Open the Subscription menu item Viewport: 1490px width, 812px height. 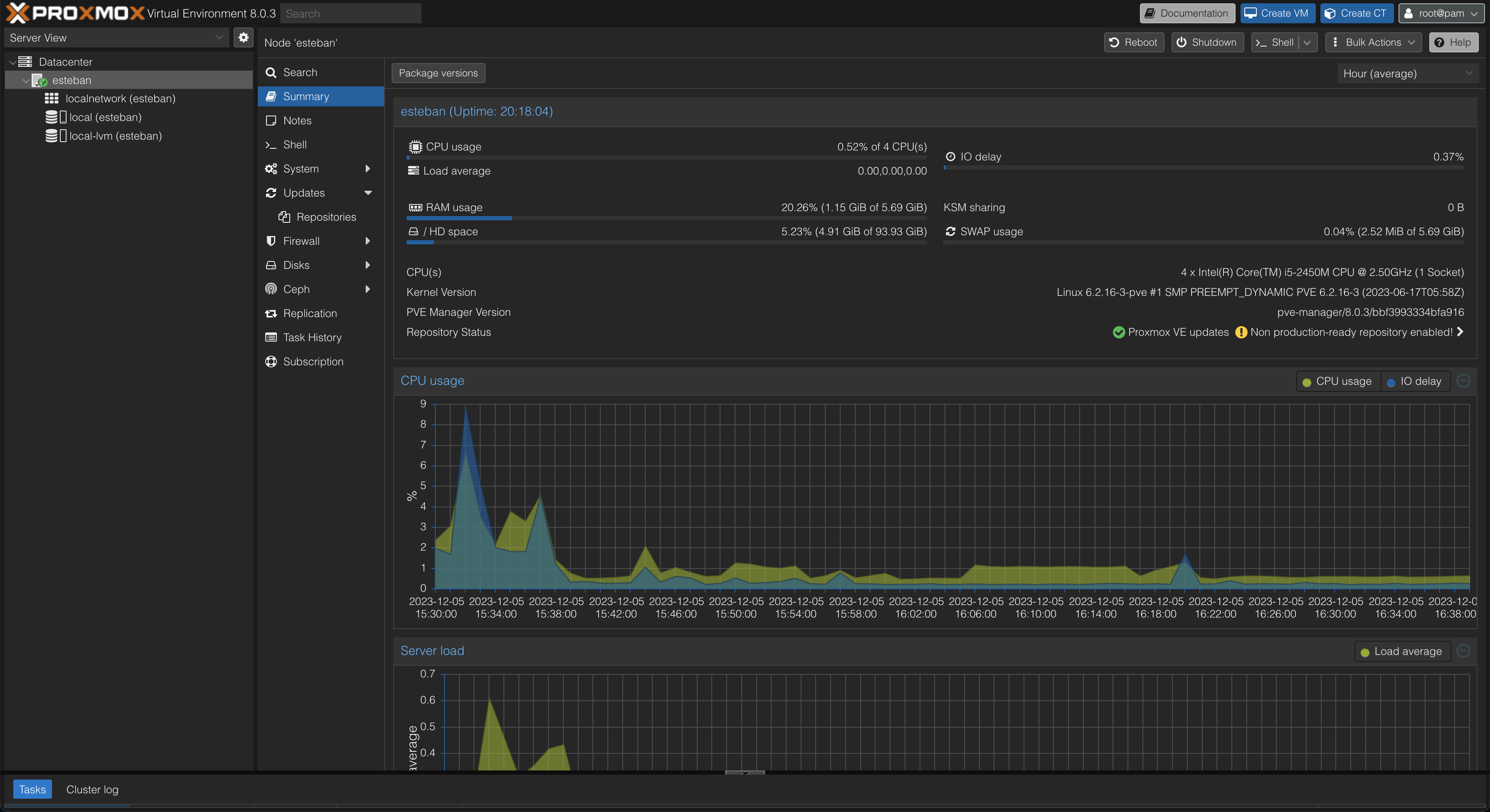coord(321,362)
